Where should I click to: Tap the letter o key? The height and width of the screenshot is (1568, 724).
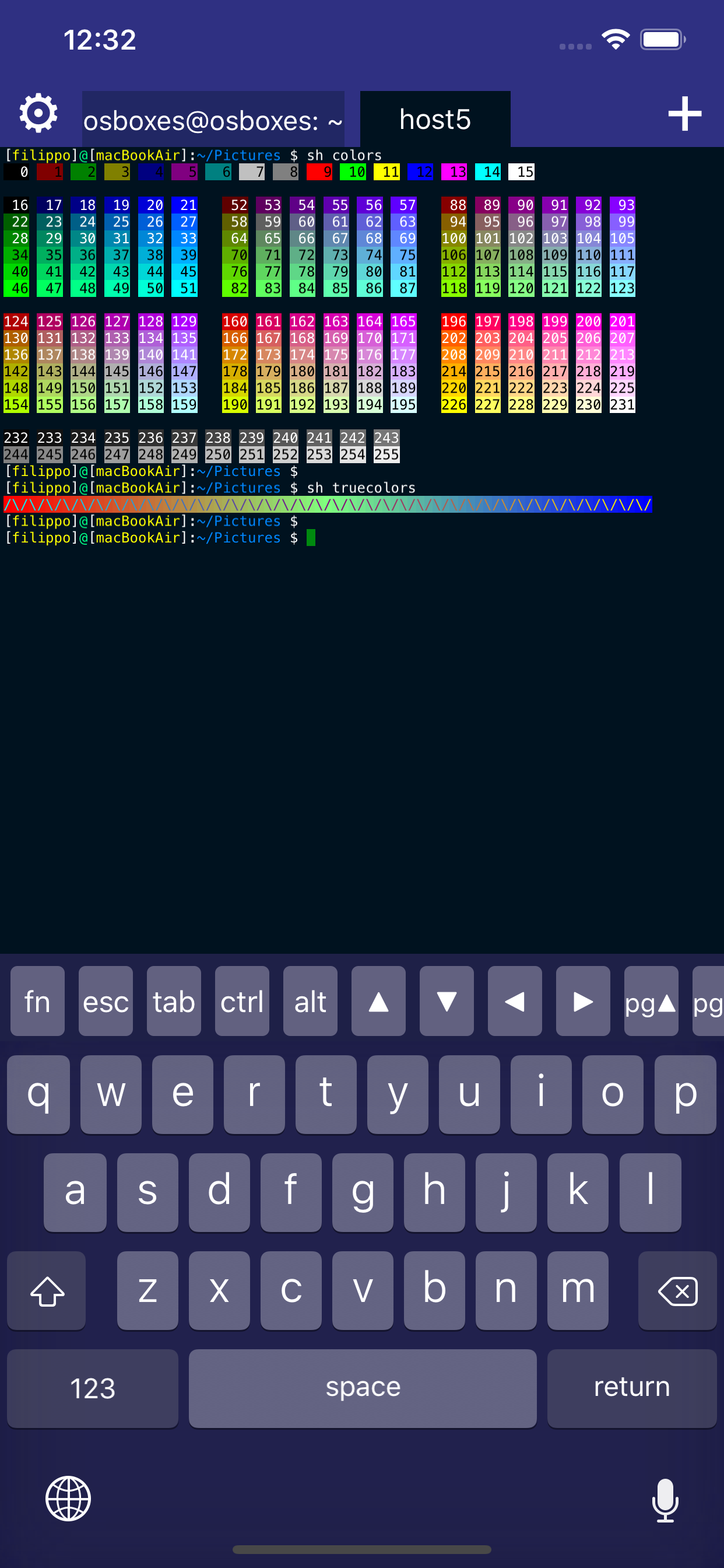point(613,1094)
